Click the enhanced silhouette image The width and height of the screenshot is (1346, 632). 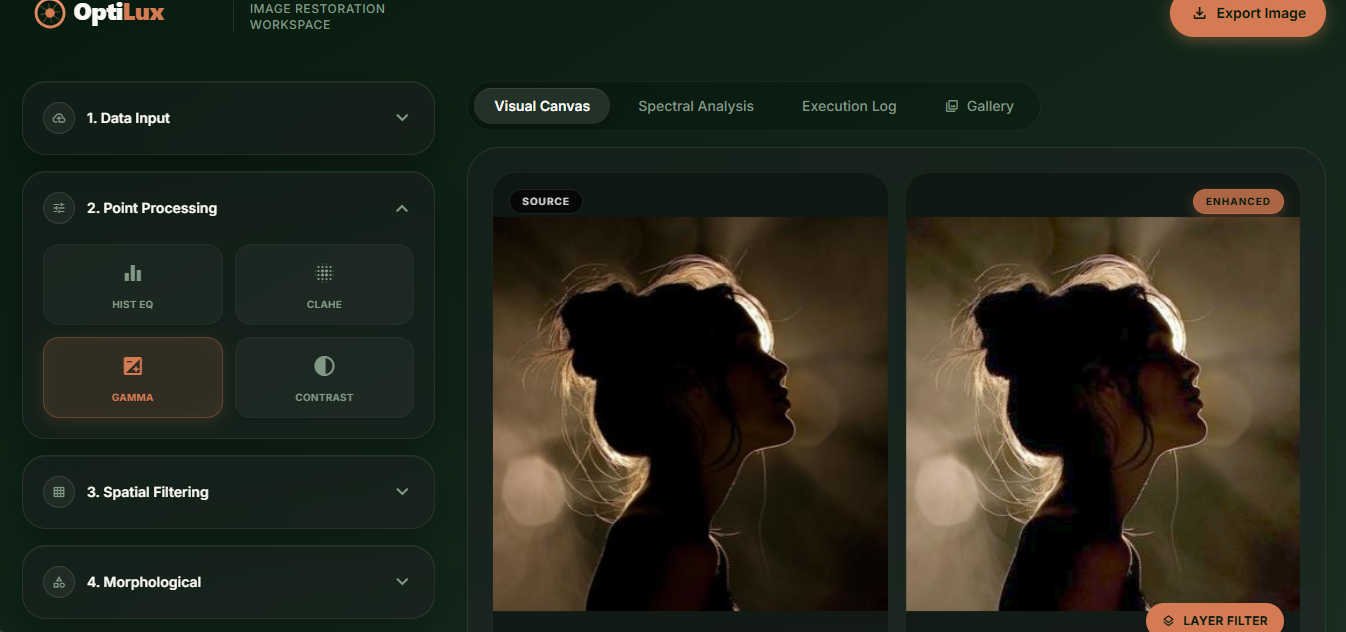coord(1103,414)
